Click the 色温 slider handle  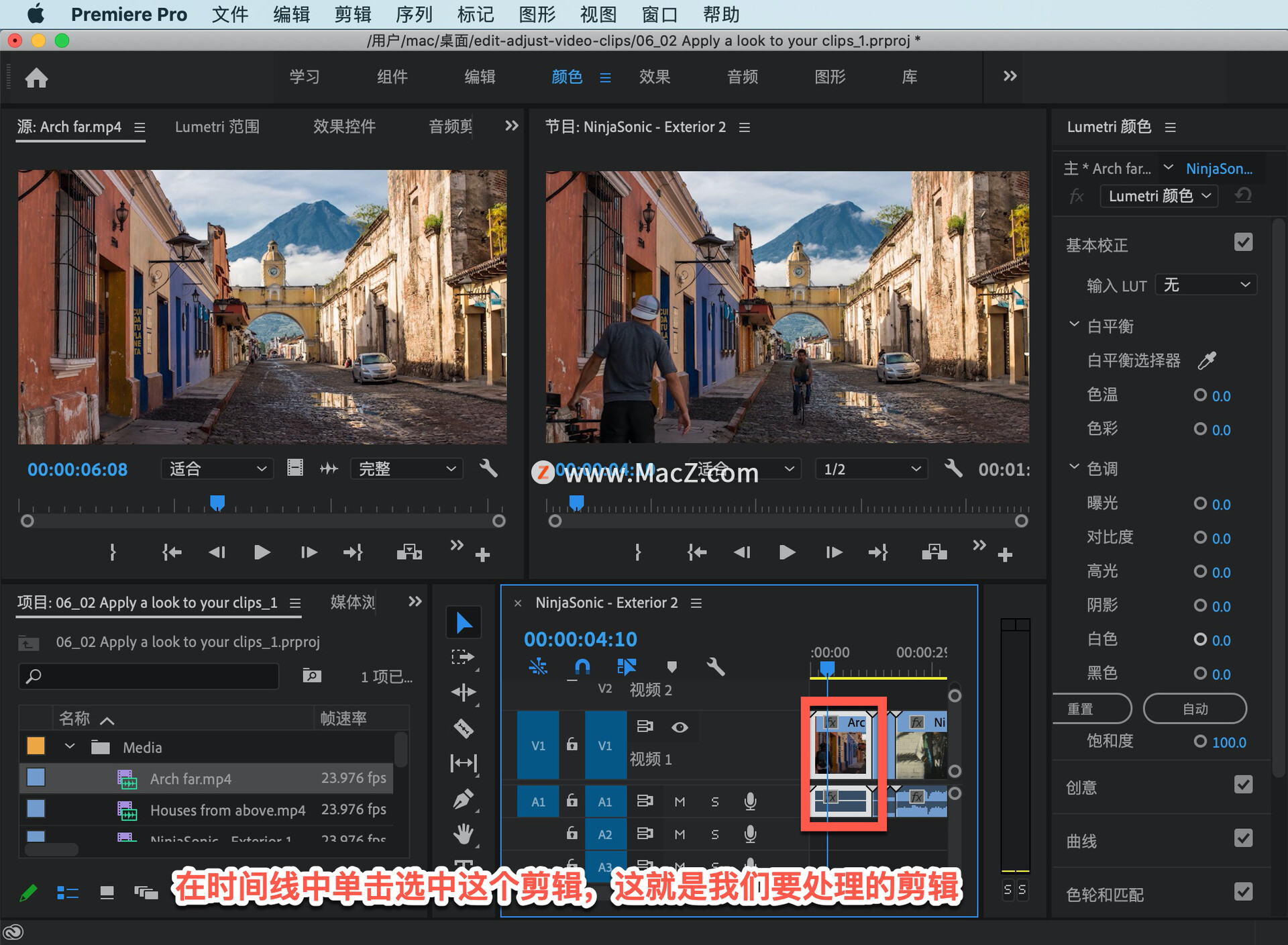pos(1199,395)
